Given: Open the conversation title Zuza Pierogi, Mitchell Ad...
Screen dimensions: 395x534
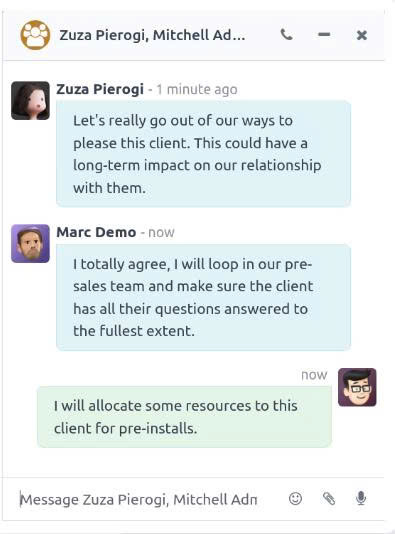Looking at the screenshot, I should [x=152, y=35].
